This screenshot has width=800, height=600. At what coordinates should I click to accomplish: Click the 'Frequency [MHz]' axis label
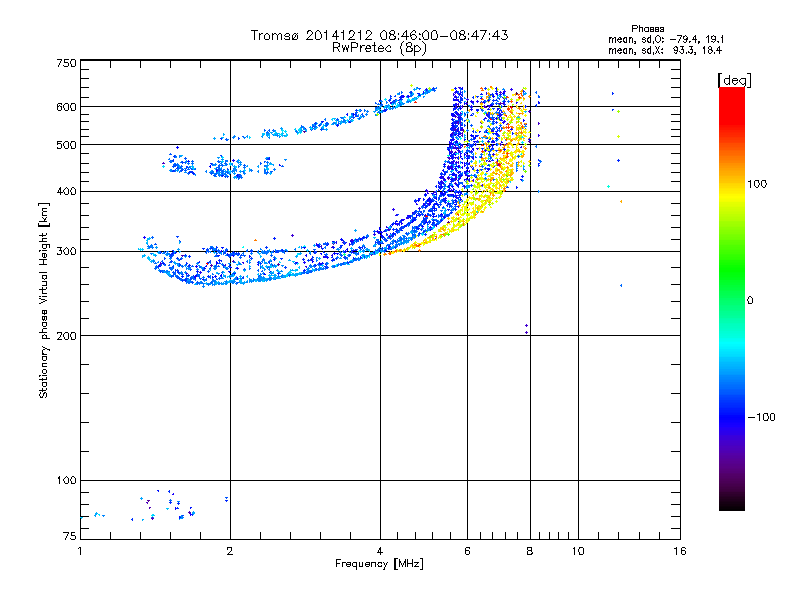coord(379,564)
